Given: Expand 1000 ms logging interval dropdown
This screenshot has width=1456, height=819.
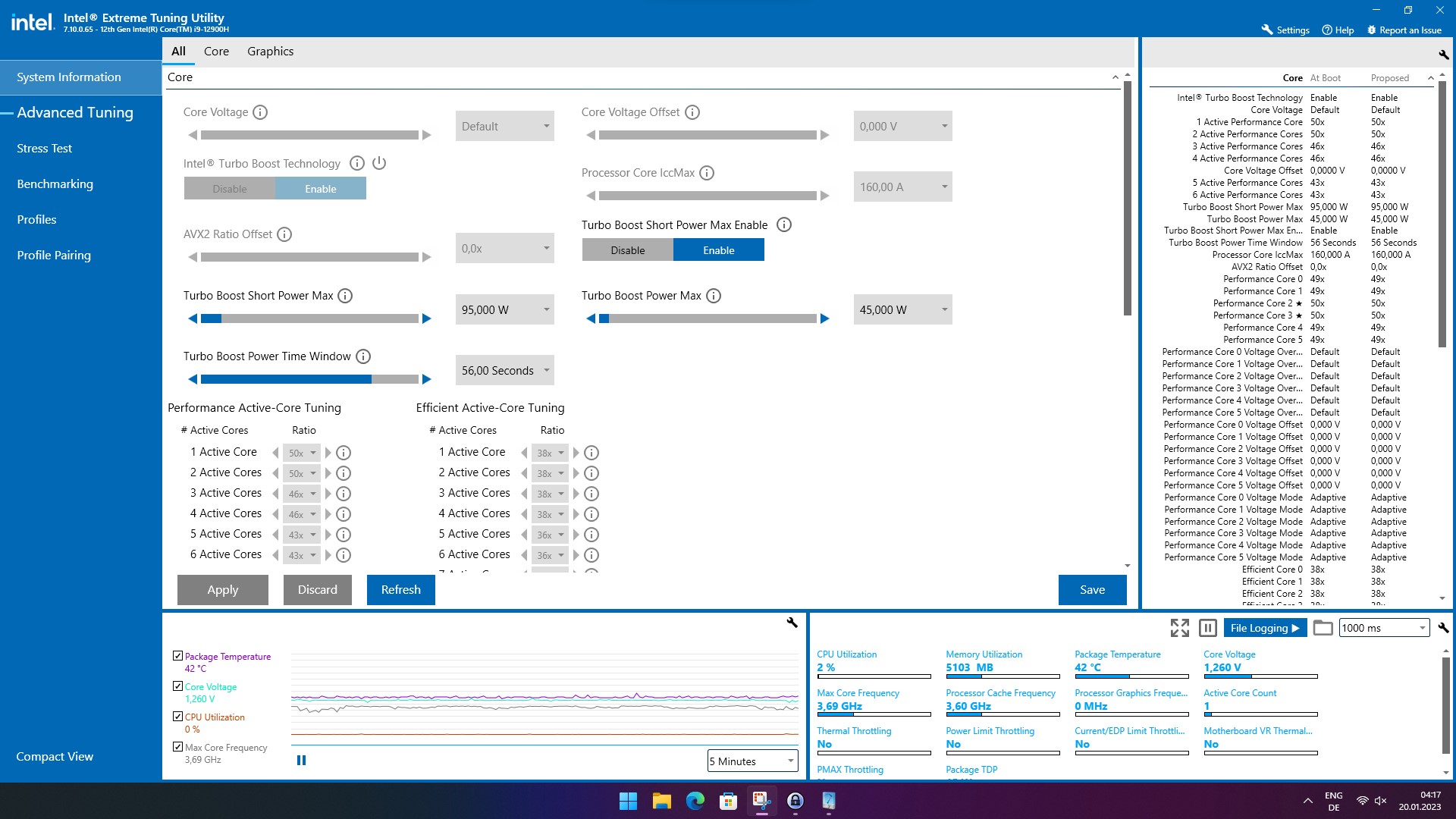Looking at the screenshot, I should 1422,628.
